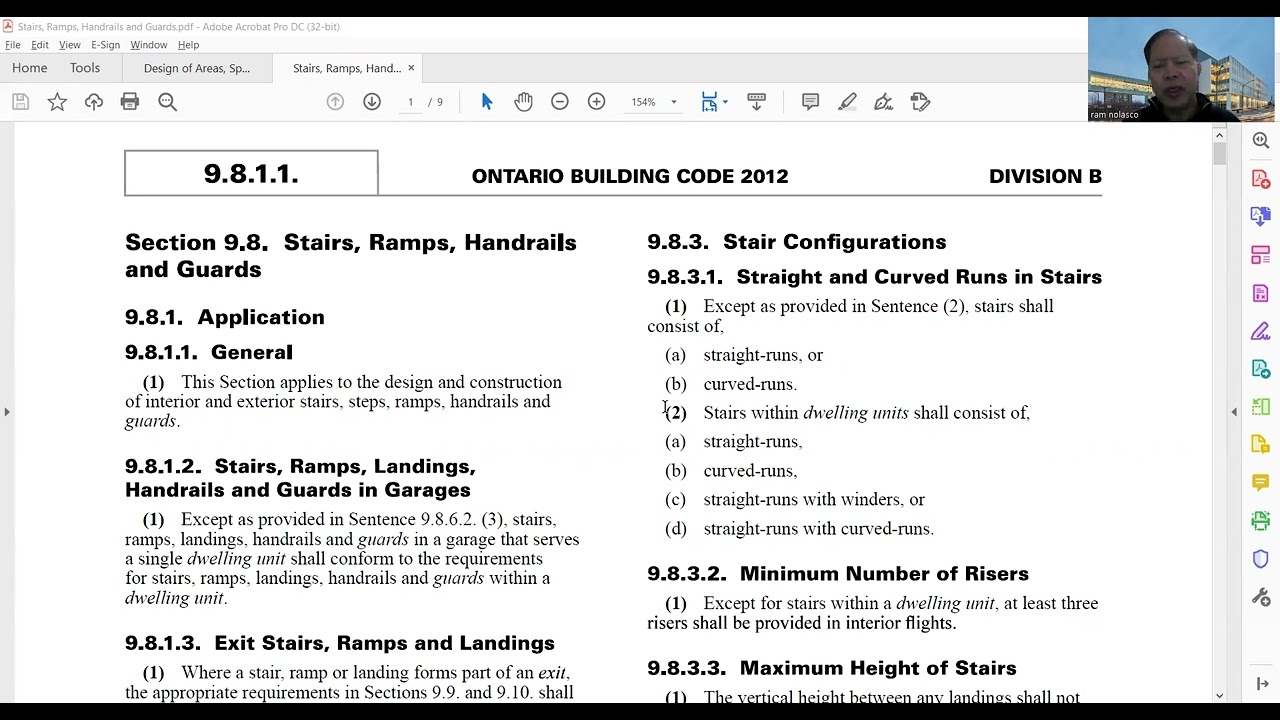This screenshot has height=720, width=1280.
Task: Click the scroll down arrow of scrollbar
Action: (1219, 695)
